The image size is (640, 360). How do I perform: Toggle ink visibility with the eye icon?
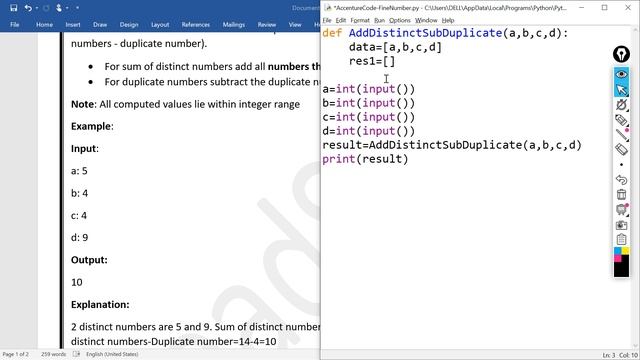(621, 74)
